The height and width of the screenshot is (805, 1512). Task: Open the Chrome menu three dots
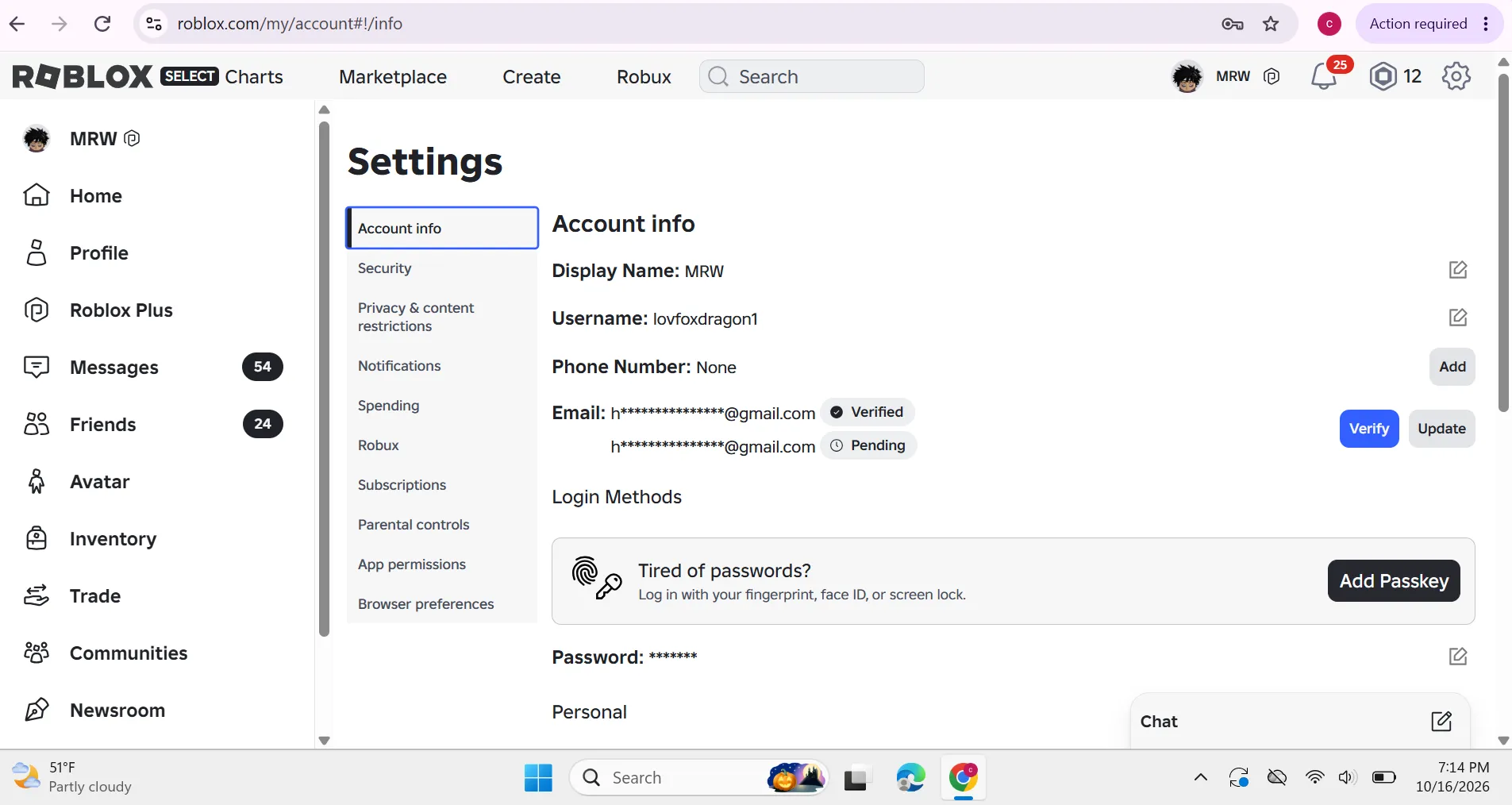(x=1486, y=24)
